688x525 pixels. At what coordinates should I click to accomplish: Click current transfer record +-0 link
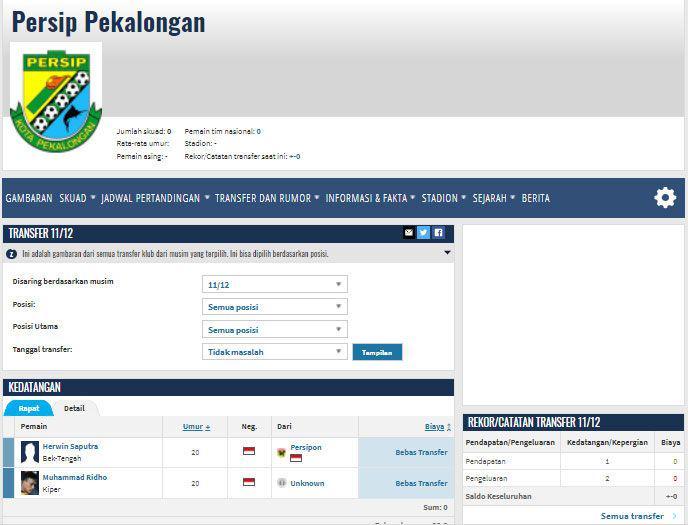pyautogui.click(x=294, y=156)
